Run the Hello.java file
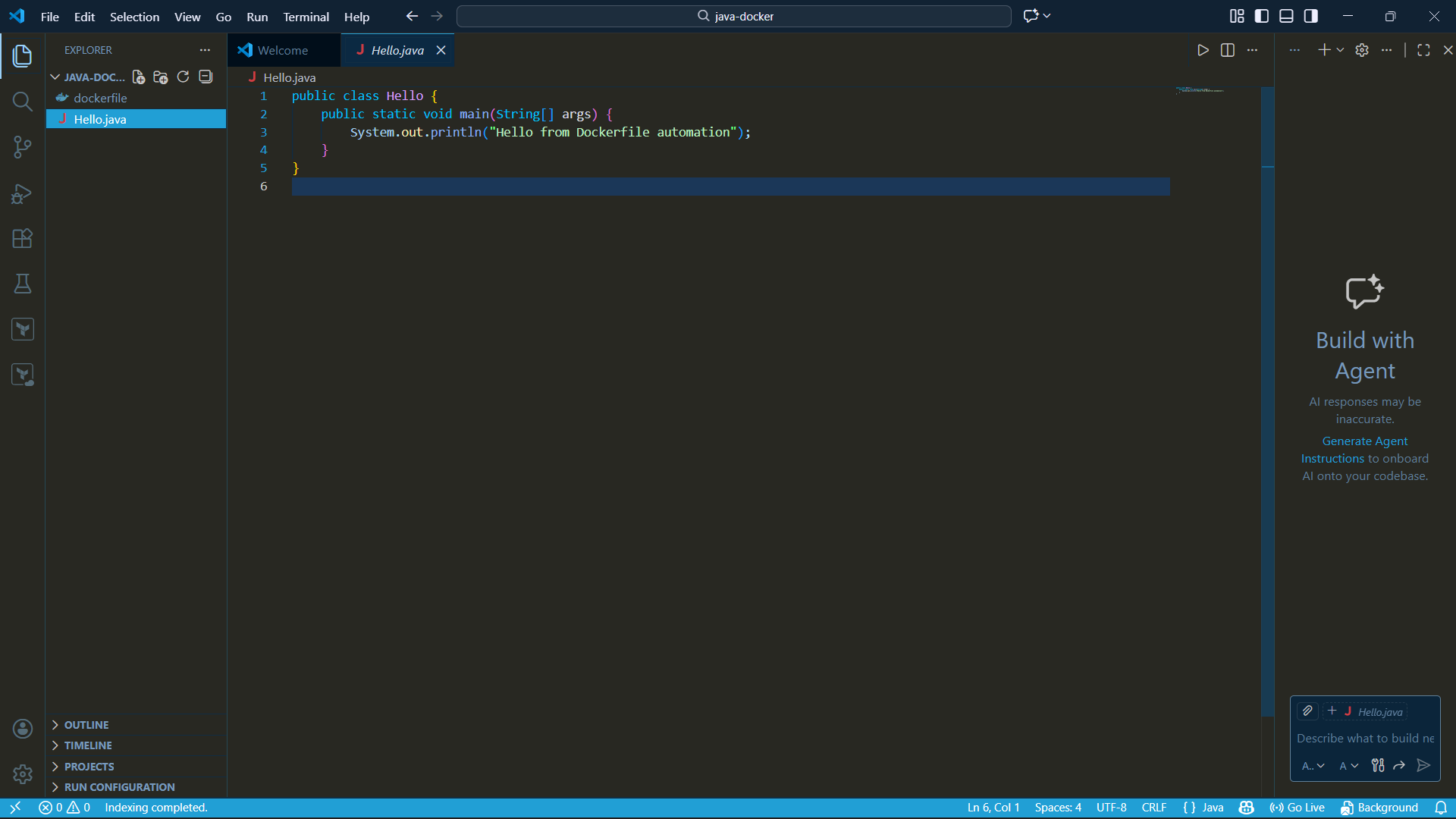Screen dimensions: 1456x819 1203,50
